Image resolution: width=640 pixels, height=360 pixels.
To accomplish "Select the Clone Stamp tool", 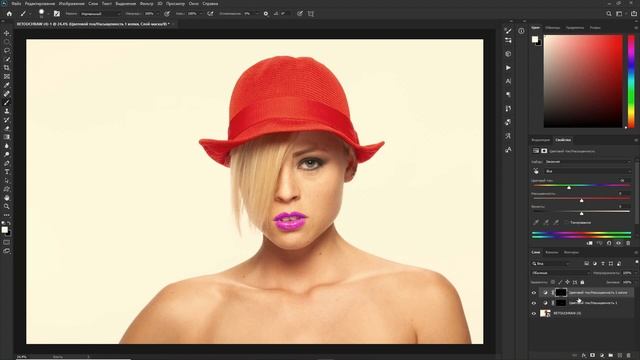I will click(x=7, y=111).
